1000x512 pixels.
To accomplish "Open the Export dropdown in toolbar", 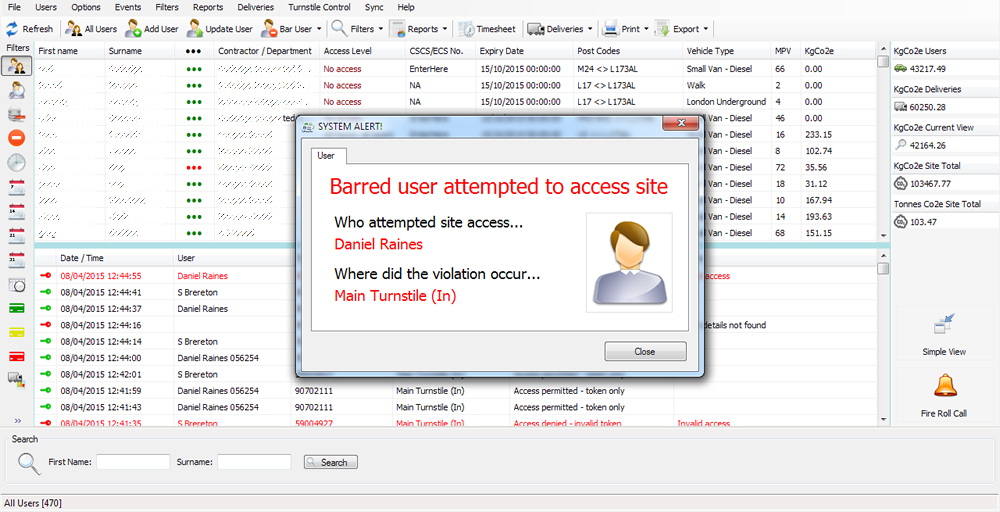I will click(x=705, y=29).
